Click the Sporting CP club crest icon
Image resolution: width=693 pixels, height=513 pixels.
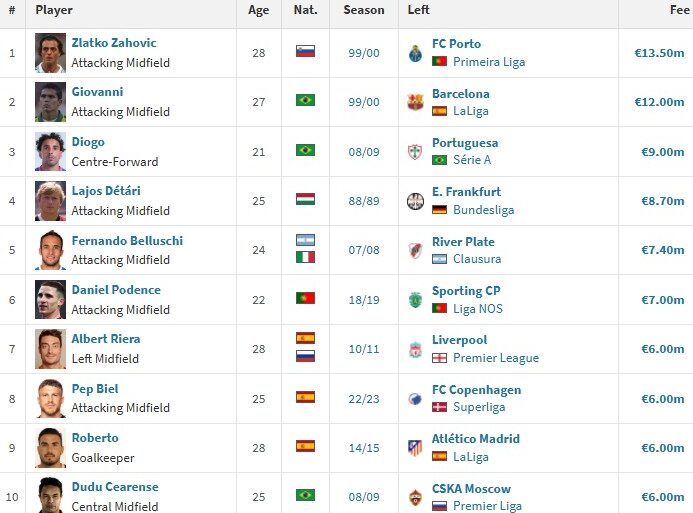(415, 299)
